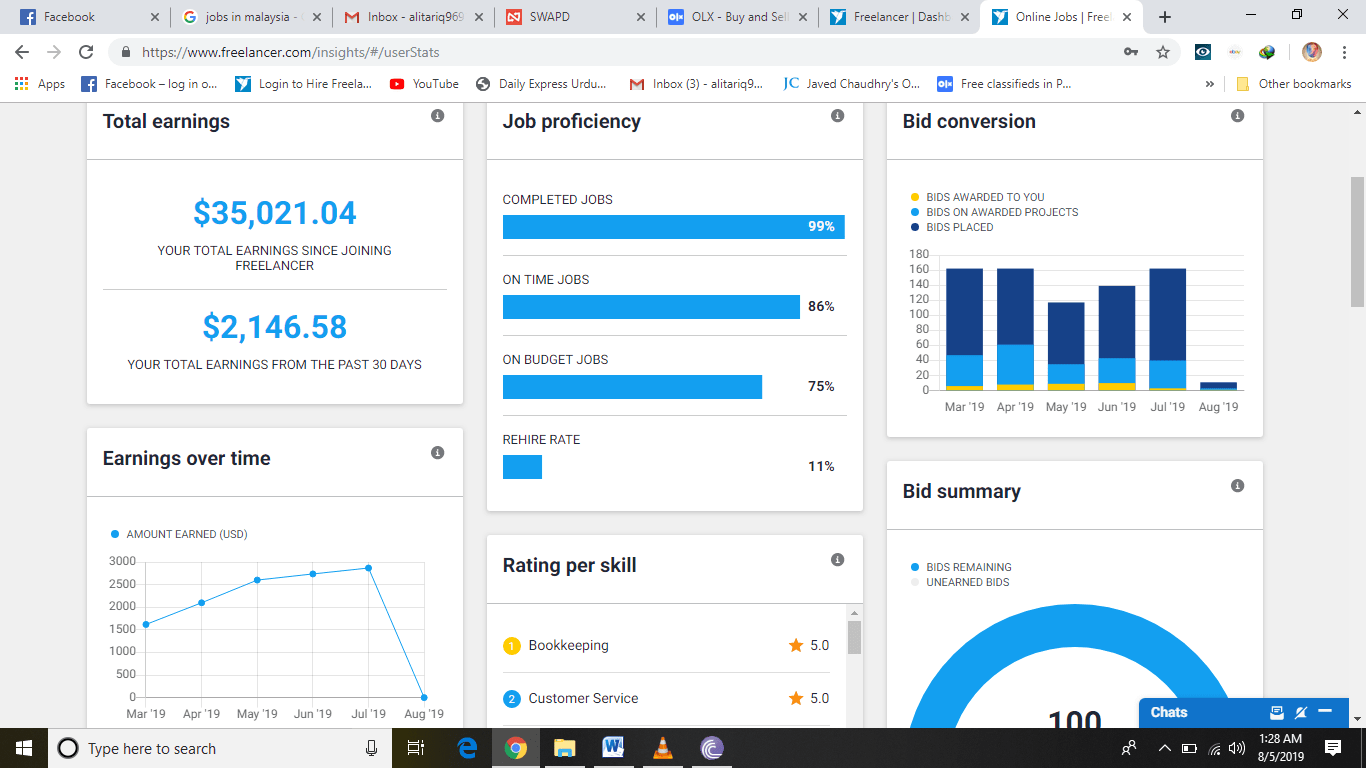Open new browser tab with plus

(1164, 17)
